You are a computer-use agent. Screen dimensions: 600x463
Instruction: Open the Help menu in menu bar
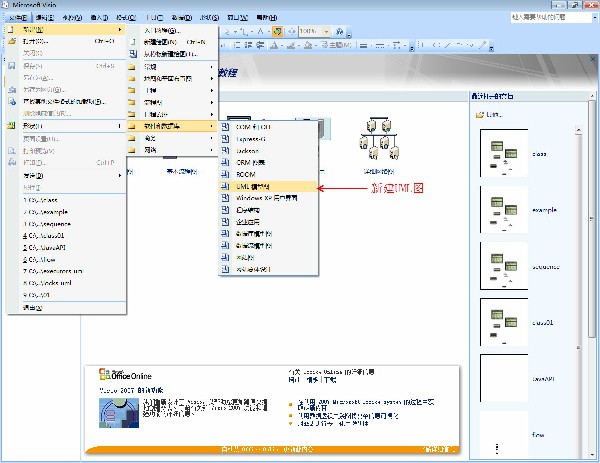pyautogui.click(x=267, y=18)
